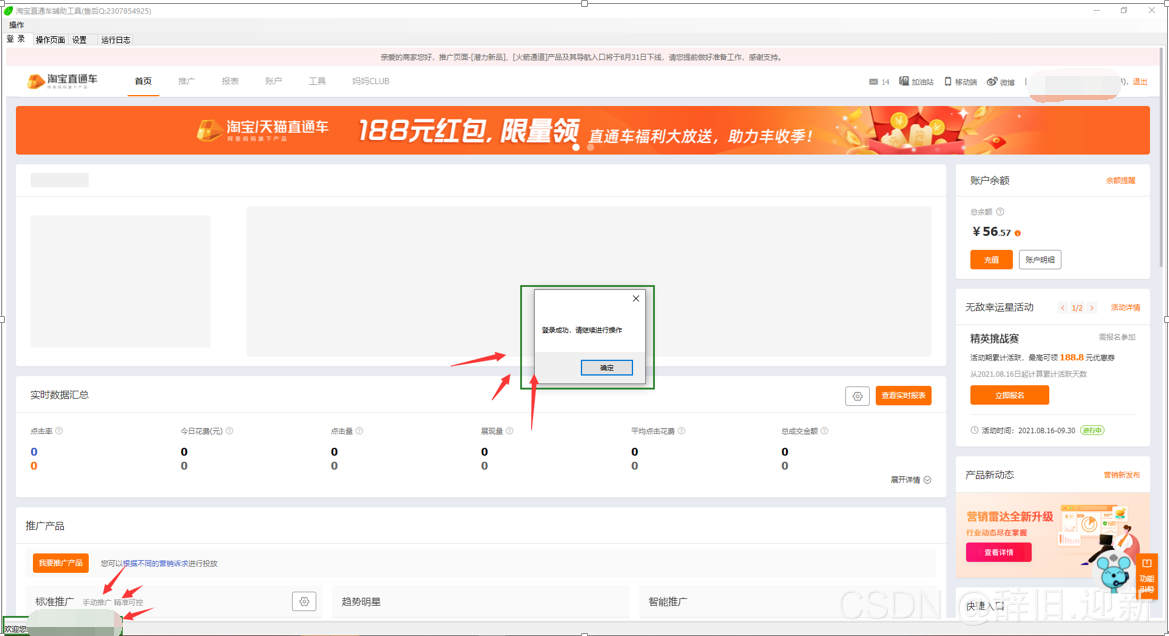Viewport: 1169px width, 636px height.
Task: Open the 营销新发布 link
Action: pos(1121,475)
